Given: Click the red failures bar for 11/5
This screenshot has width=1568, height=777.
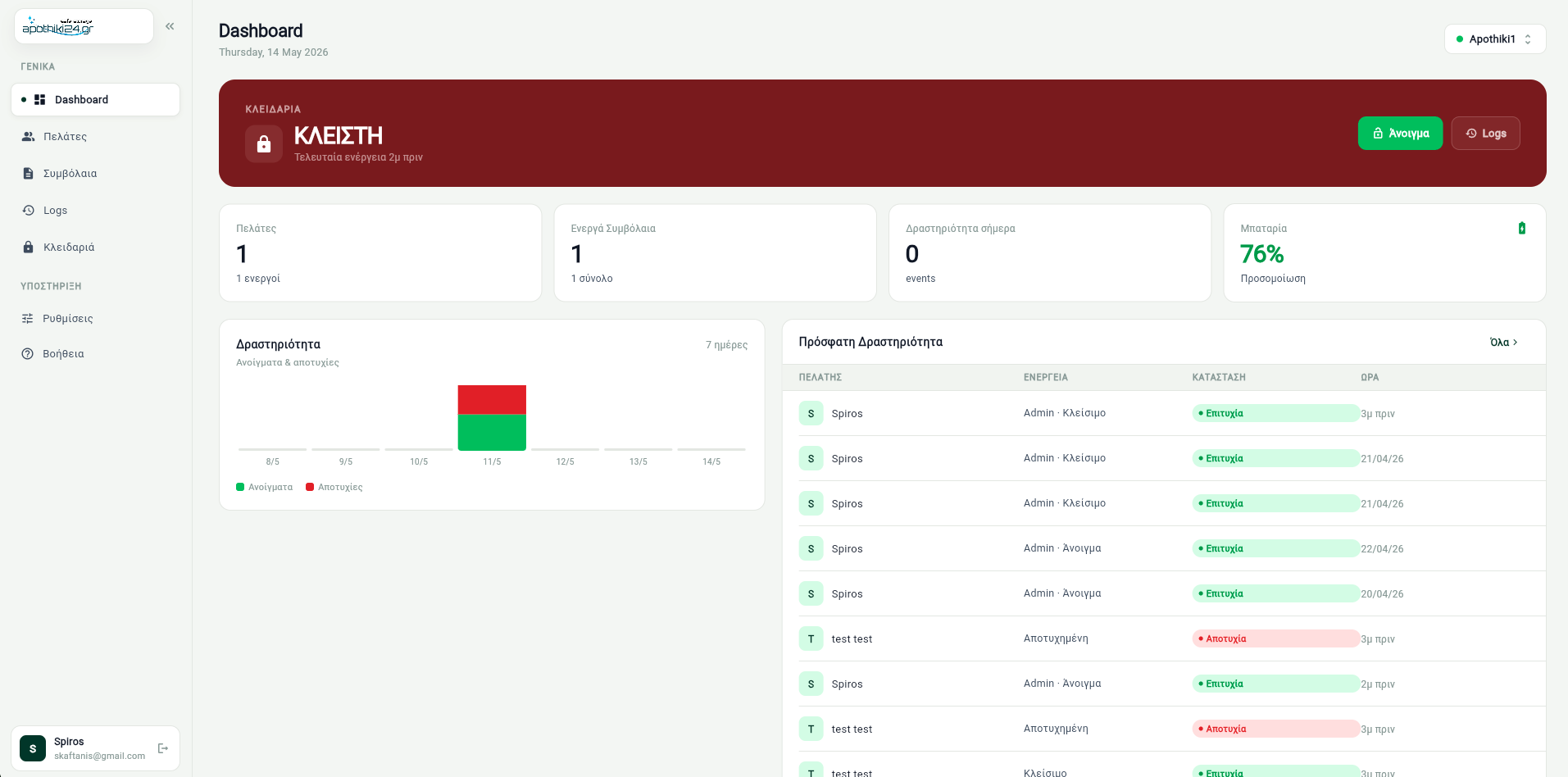Looking at the screenshot, I should click(x=492, y=400).
